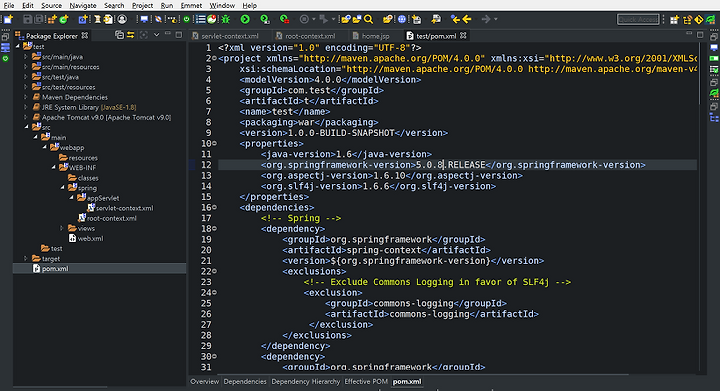Open the Help menu
The image size is (720, 391).
point(250,6)
